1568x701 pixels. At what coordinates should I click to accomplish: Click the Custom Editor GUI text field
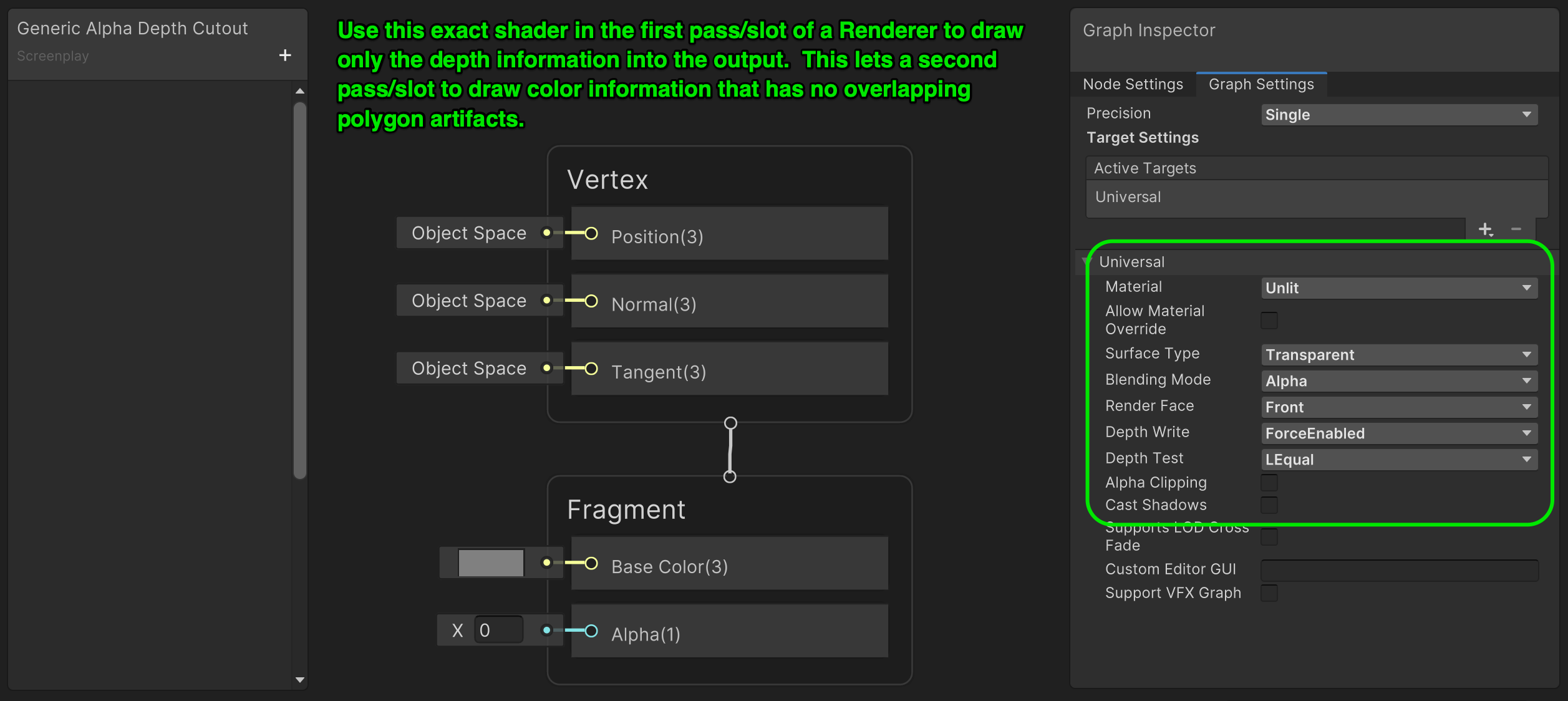(x=1399, y=570)
